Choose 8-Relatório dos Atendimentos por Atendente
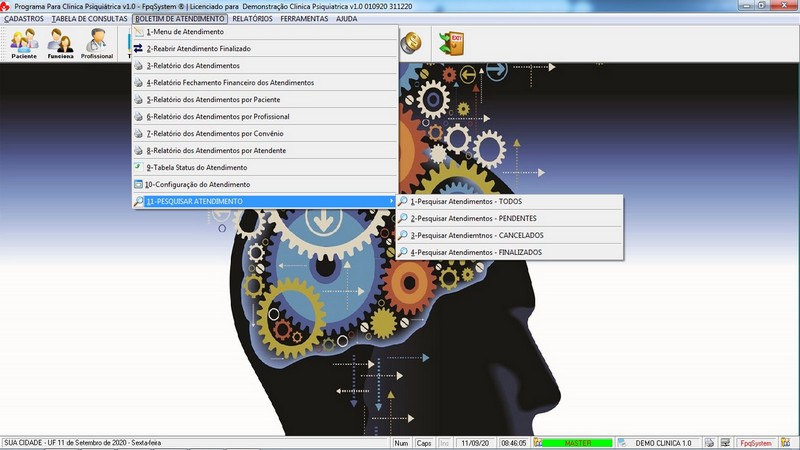 click(x=265, y=151)
